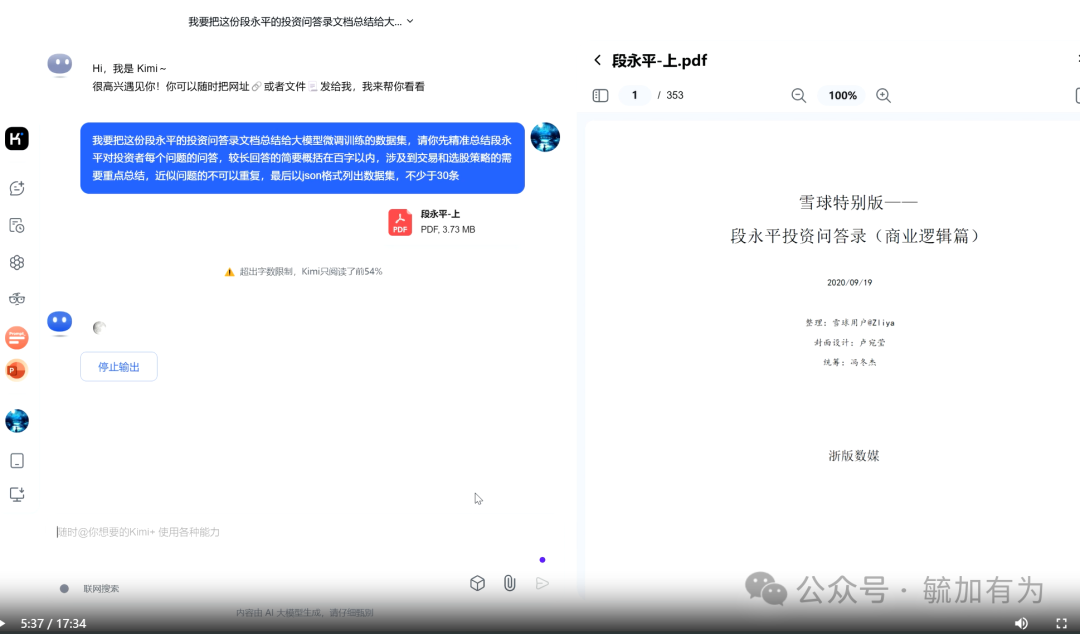This screenshot has height=634, width=1080.
Task: Stop output with the 停止输出 button
Action: pyautogui.click(x=118, y=367)
